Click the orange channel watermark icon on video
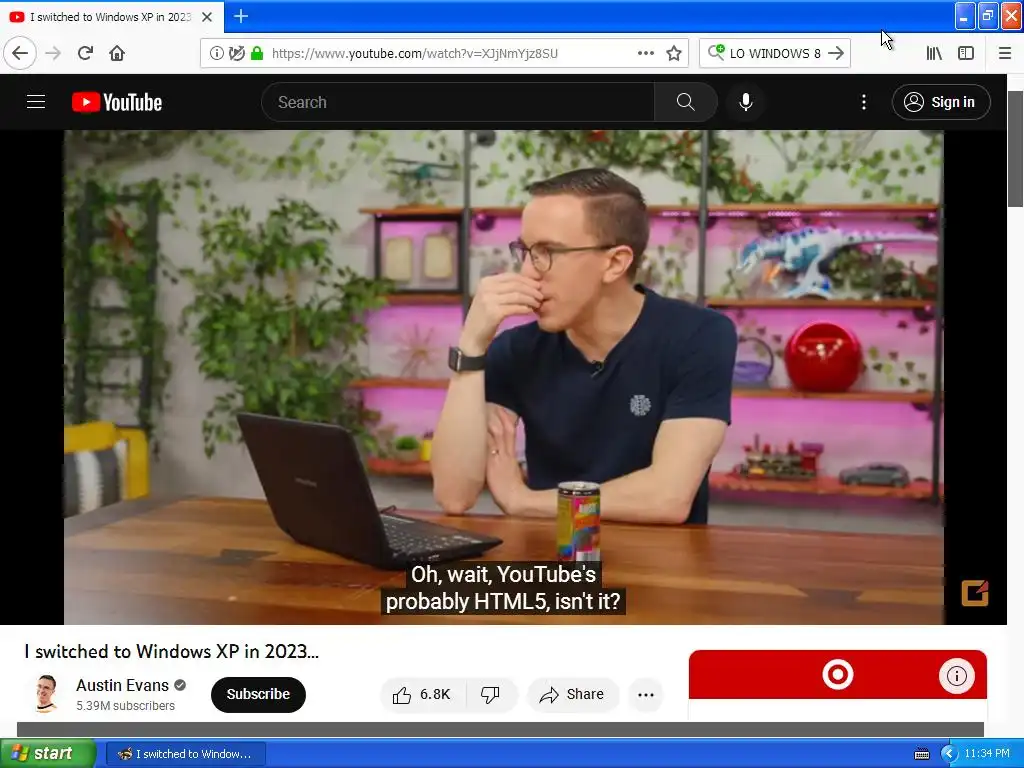 [x=975, y=593]
